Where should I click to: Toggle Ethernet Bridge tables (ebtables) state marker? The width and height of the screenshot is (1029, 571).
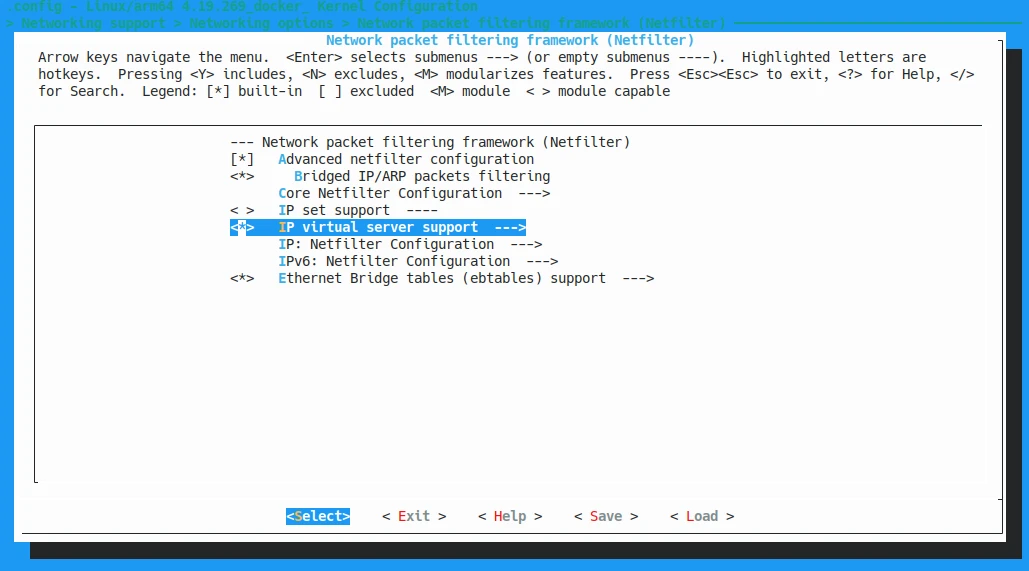pyautogui.click(x=242, y=278)
